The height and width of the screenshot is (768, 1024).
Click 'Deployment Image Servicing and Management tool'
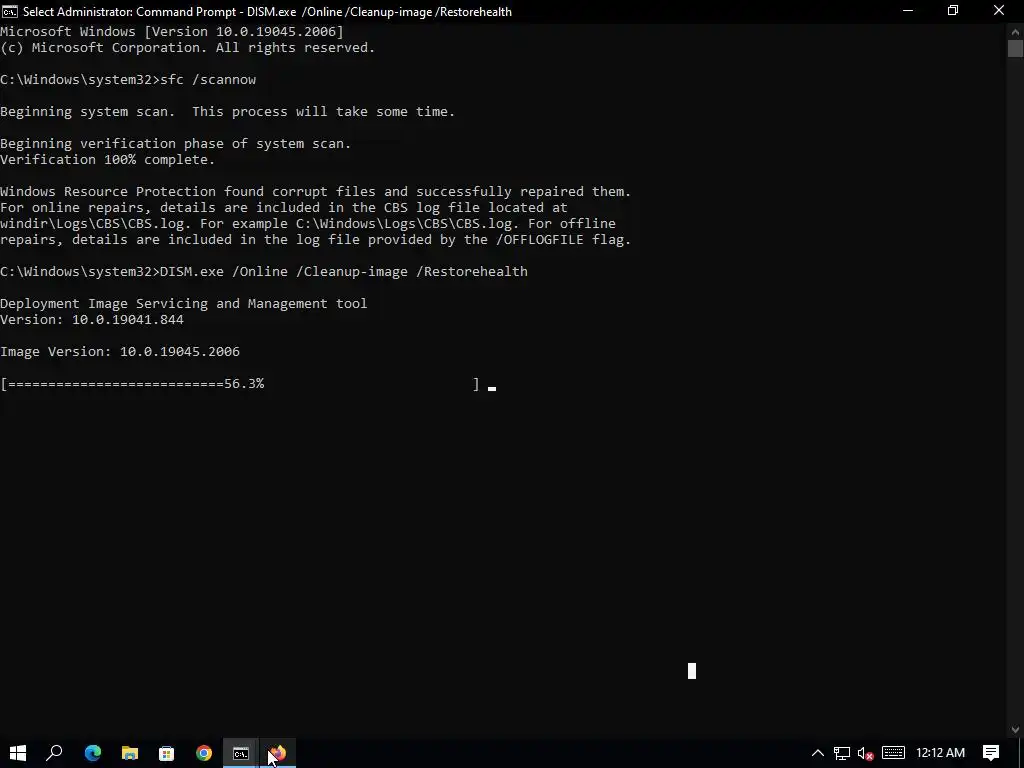point(184,304)
